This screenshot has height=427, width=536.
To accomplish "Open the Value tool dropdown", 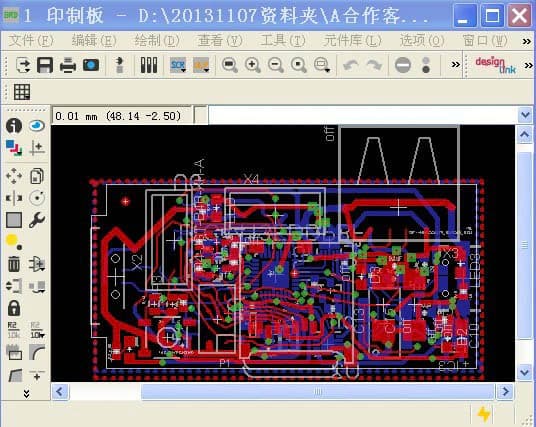I will 37,330.
